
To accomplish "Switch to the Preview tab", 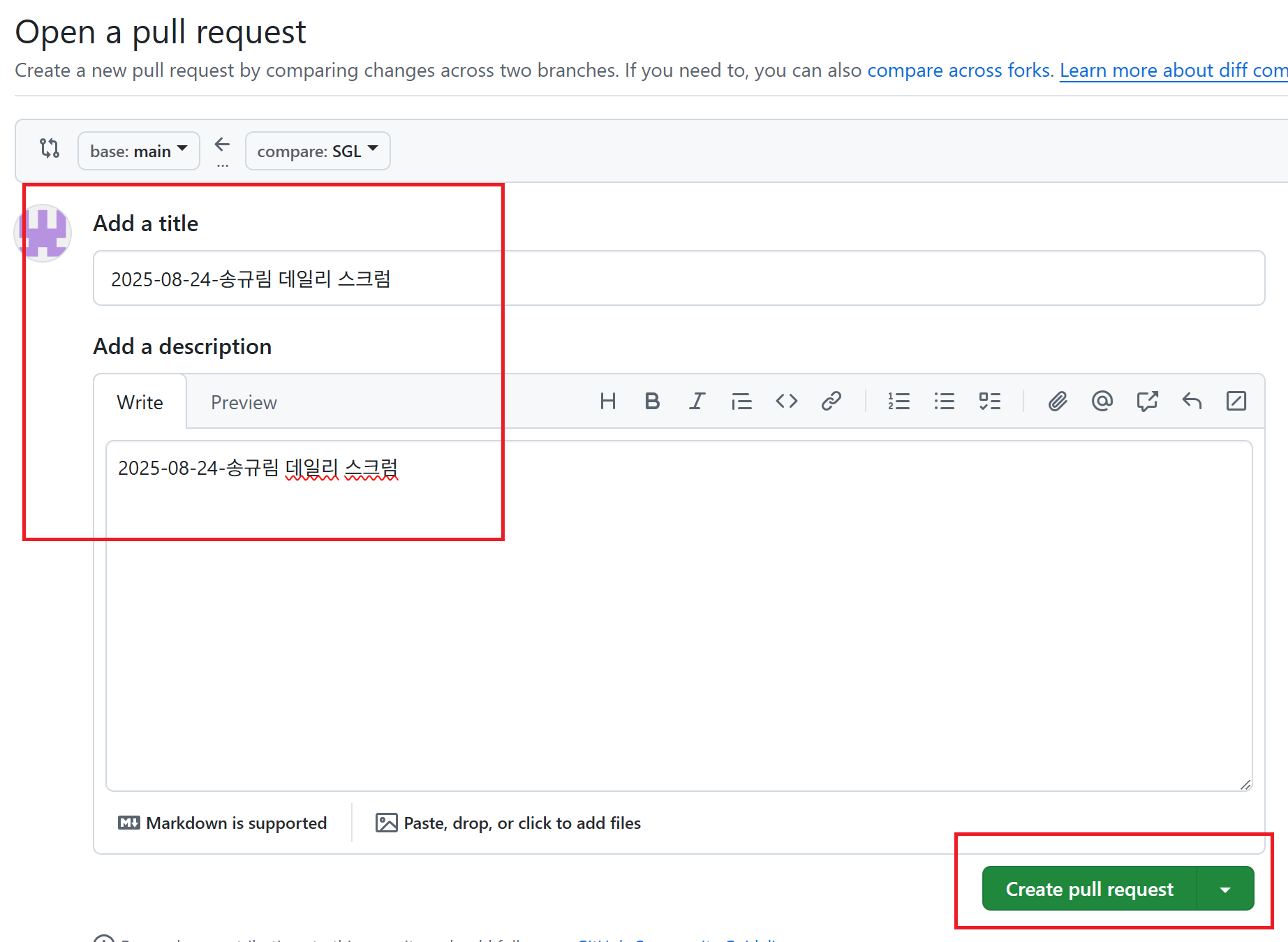I will [244, 402].
